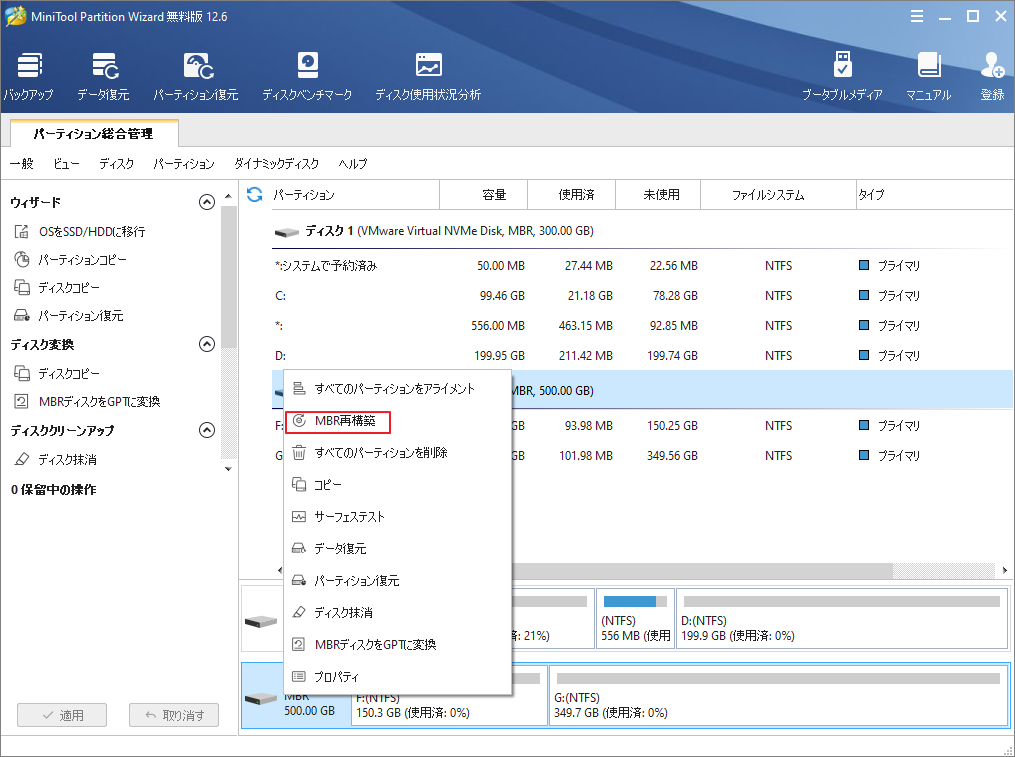Open the ディスク menu
Screen dimensions: 1015x757
(116, 163)
